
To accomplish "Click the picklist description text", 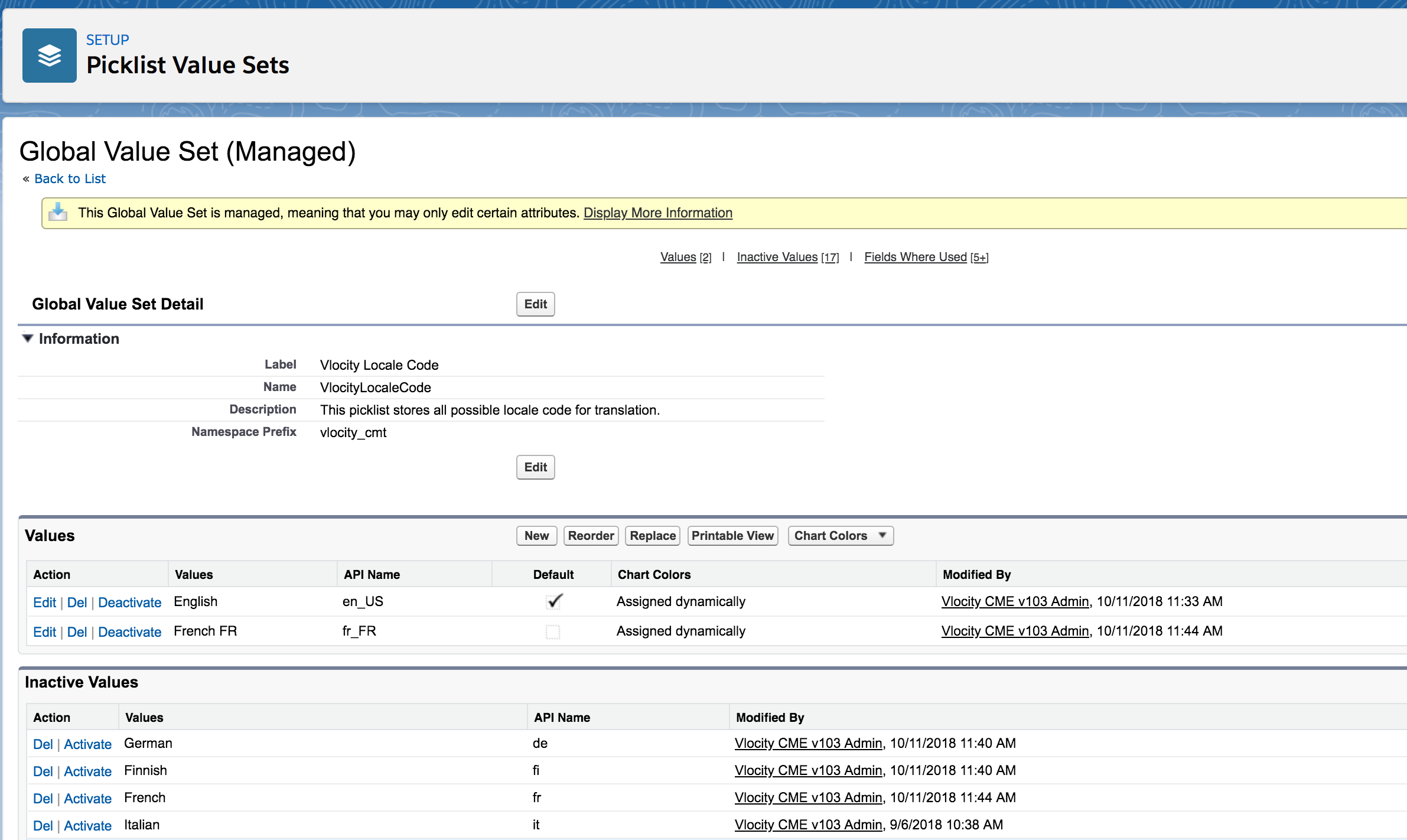I will point(490,410).
